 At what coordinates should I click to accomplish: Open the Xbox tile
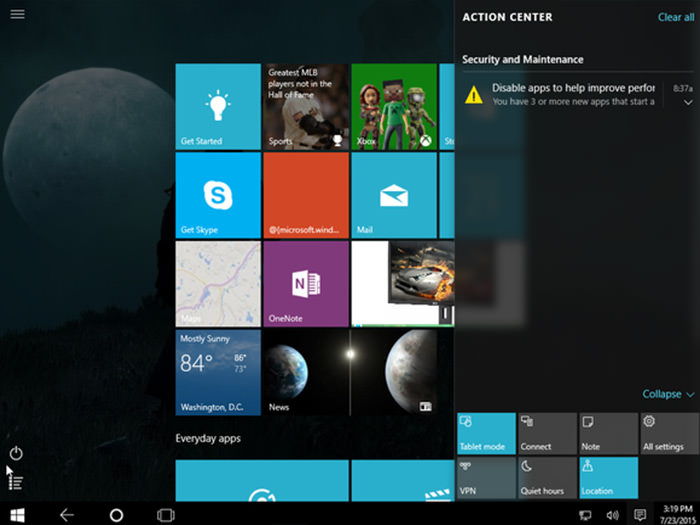coord(394,107)
